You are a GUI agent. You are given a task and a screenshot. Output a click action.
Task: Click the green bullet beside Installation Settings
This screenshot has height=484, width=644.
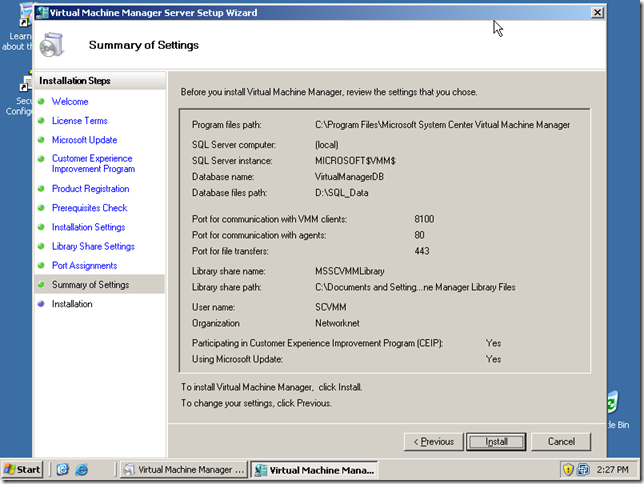41,227
